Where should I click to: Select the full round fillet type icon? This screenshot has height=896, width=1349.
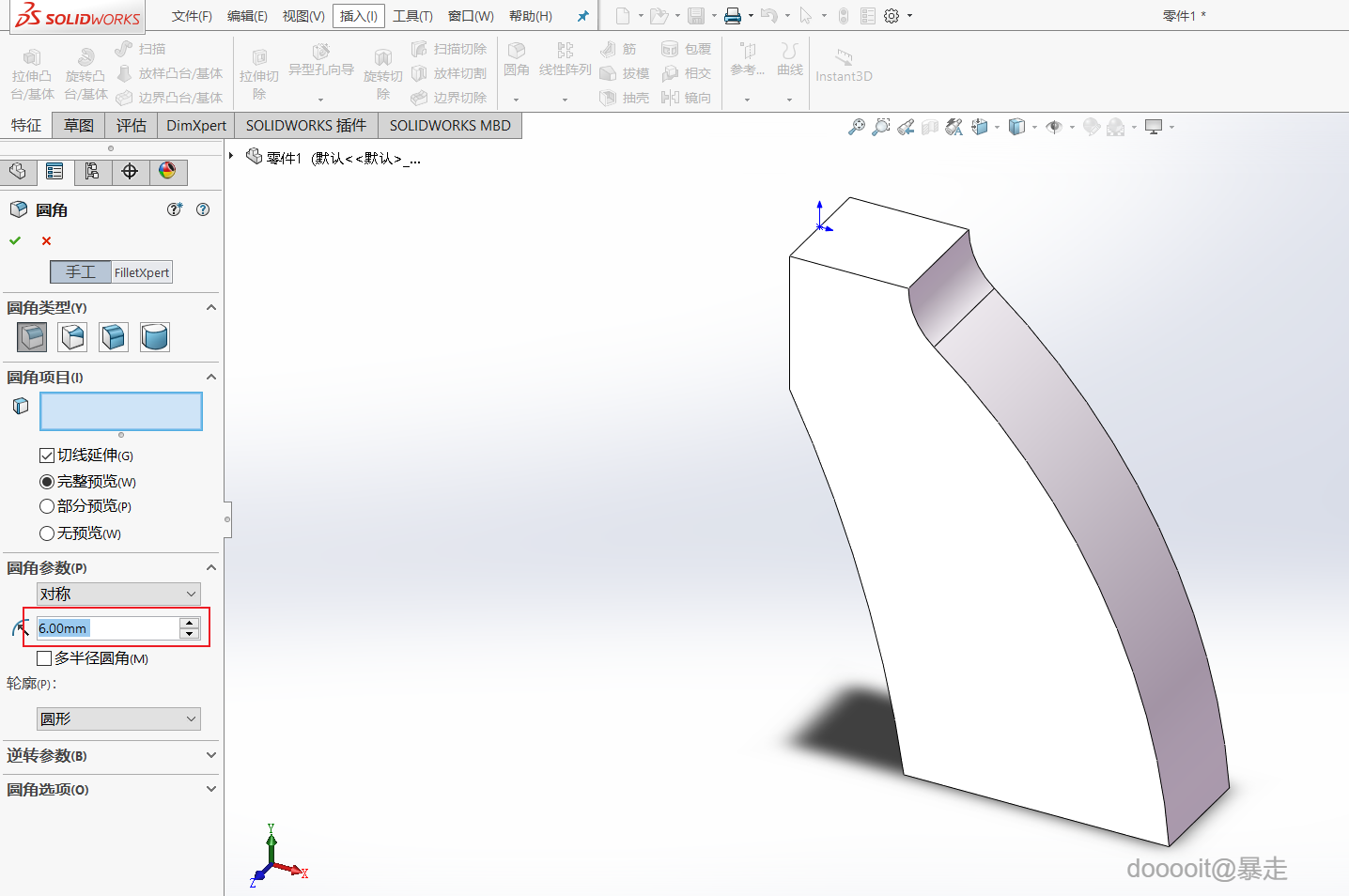tap(154, 337)
